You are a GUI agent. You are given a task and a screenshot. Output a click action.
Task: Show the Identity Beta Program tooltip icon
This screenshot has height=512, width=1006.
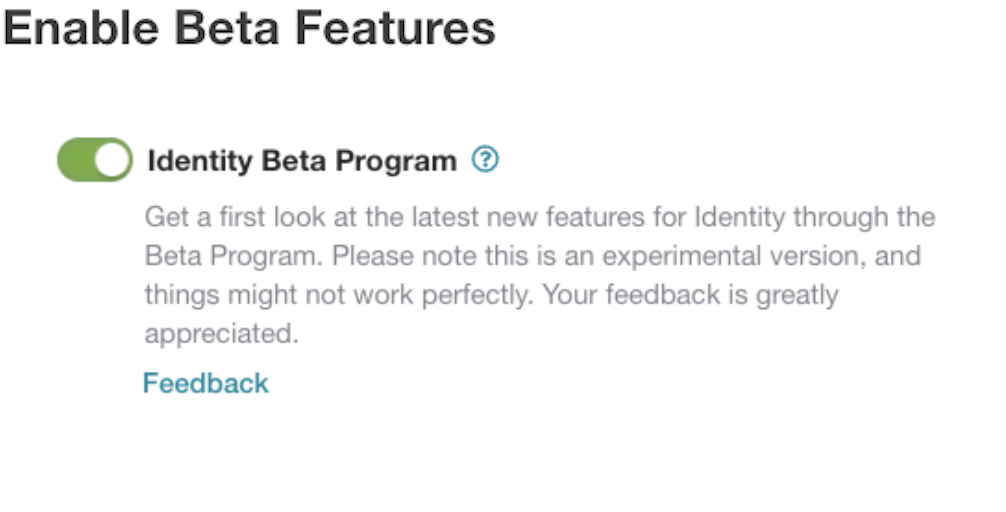[485, 158]
